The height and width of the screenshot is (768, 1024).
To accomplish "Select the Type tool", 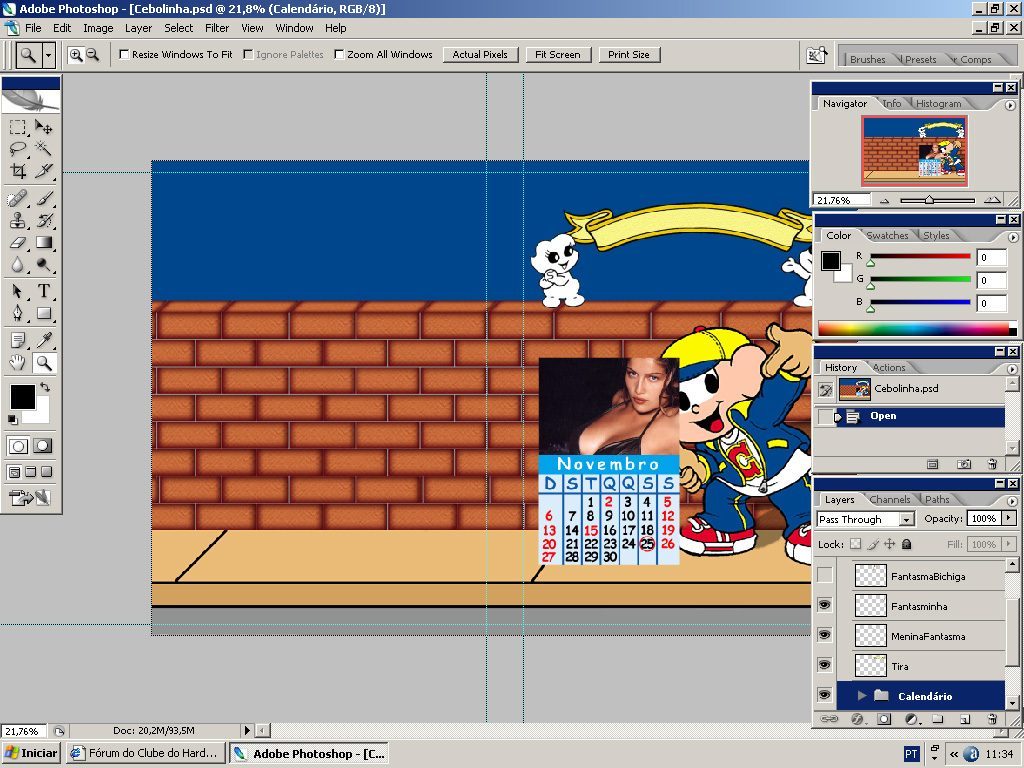I will (44, 291).
